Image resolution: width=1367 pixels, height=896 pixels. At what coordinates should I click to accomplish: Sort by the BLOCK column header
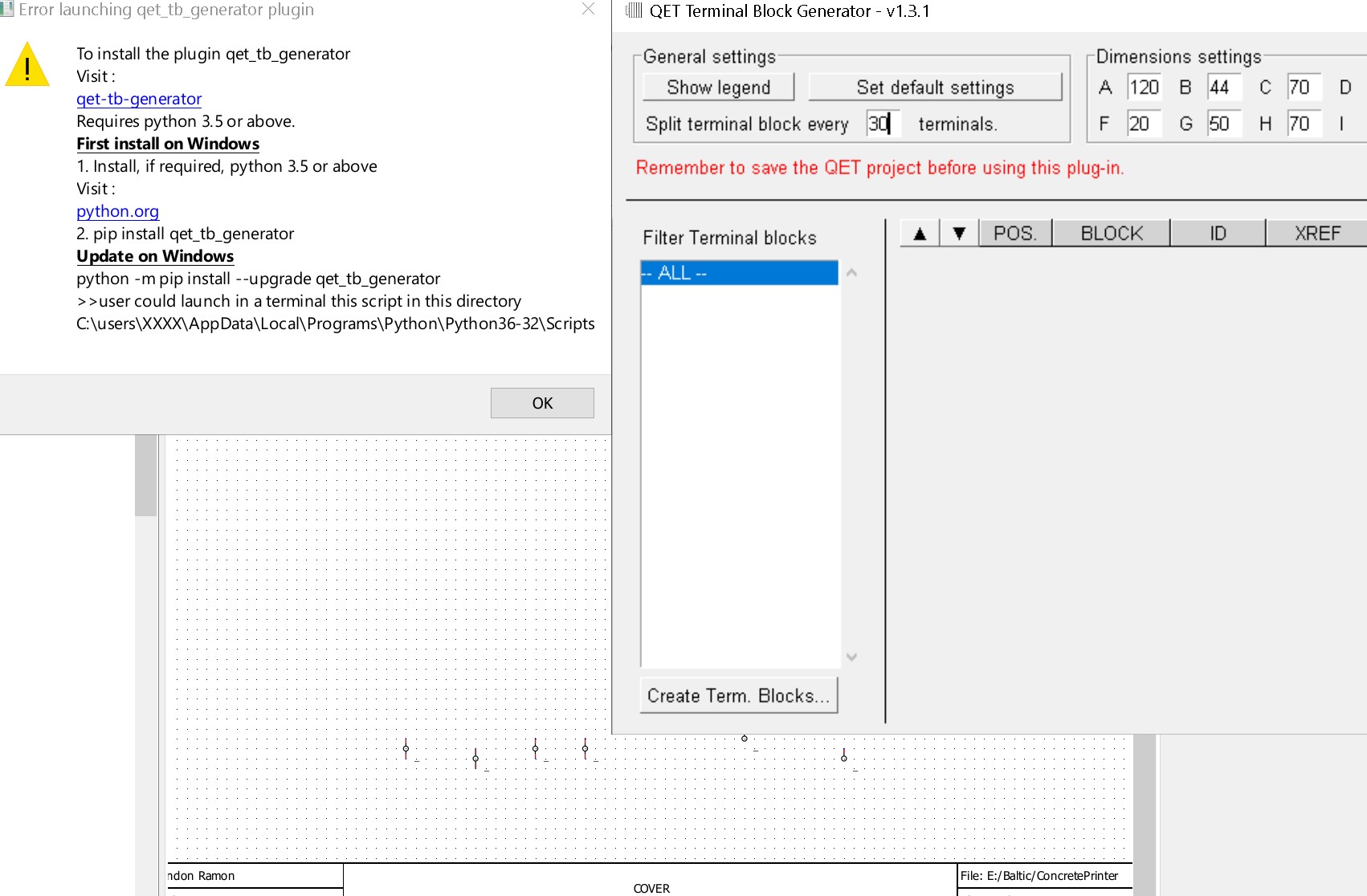[1112, 234]
